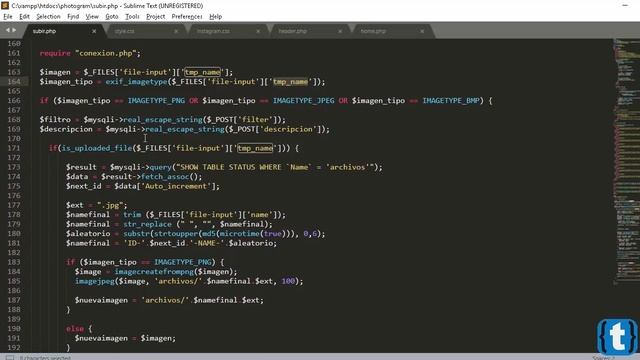The height and width of the screenshot is (360, 640).
Task: Click the right tab scroll arrow
Action: tap(14, 30)
